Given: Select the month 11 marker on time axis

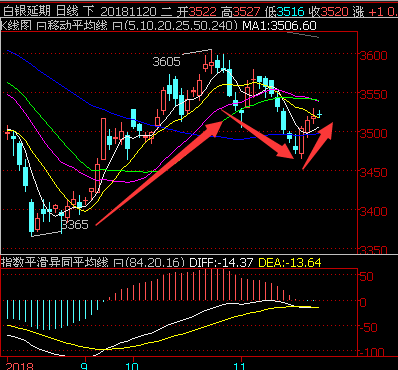Looking at the screenshot, I should [x=240, y=366].
